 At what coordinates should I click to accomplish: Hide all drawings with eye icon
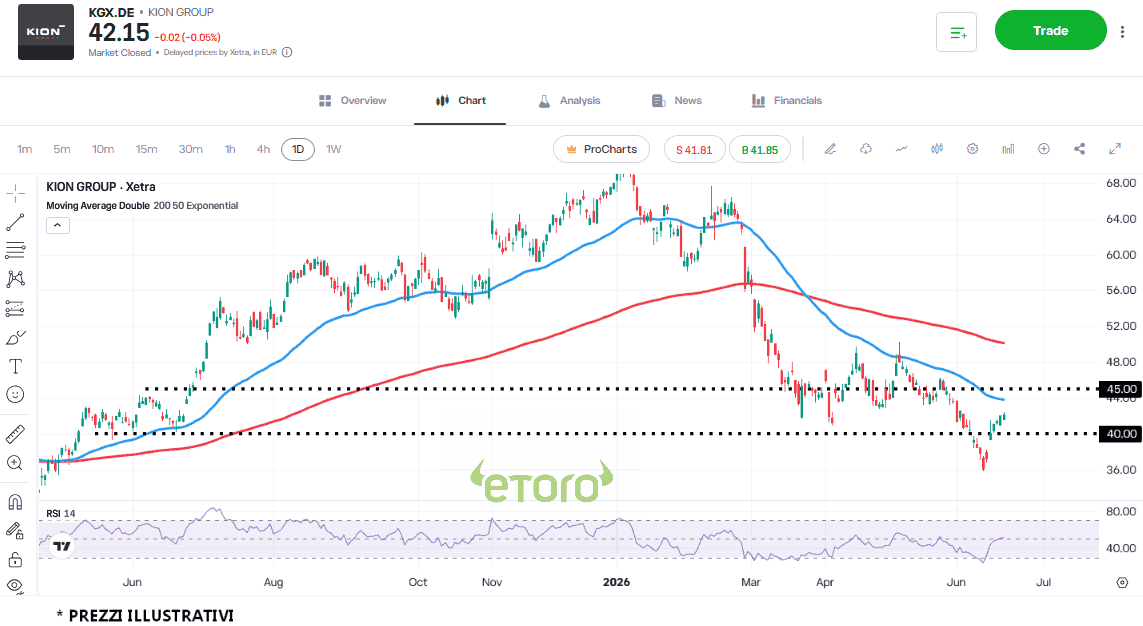tap(15, 585)
